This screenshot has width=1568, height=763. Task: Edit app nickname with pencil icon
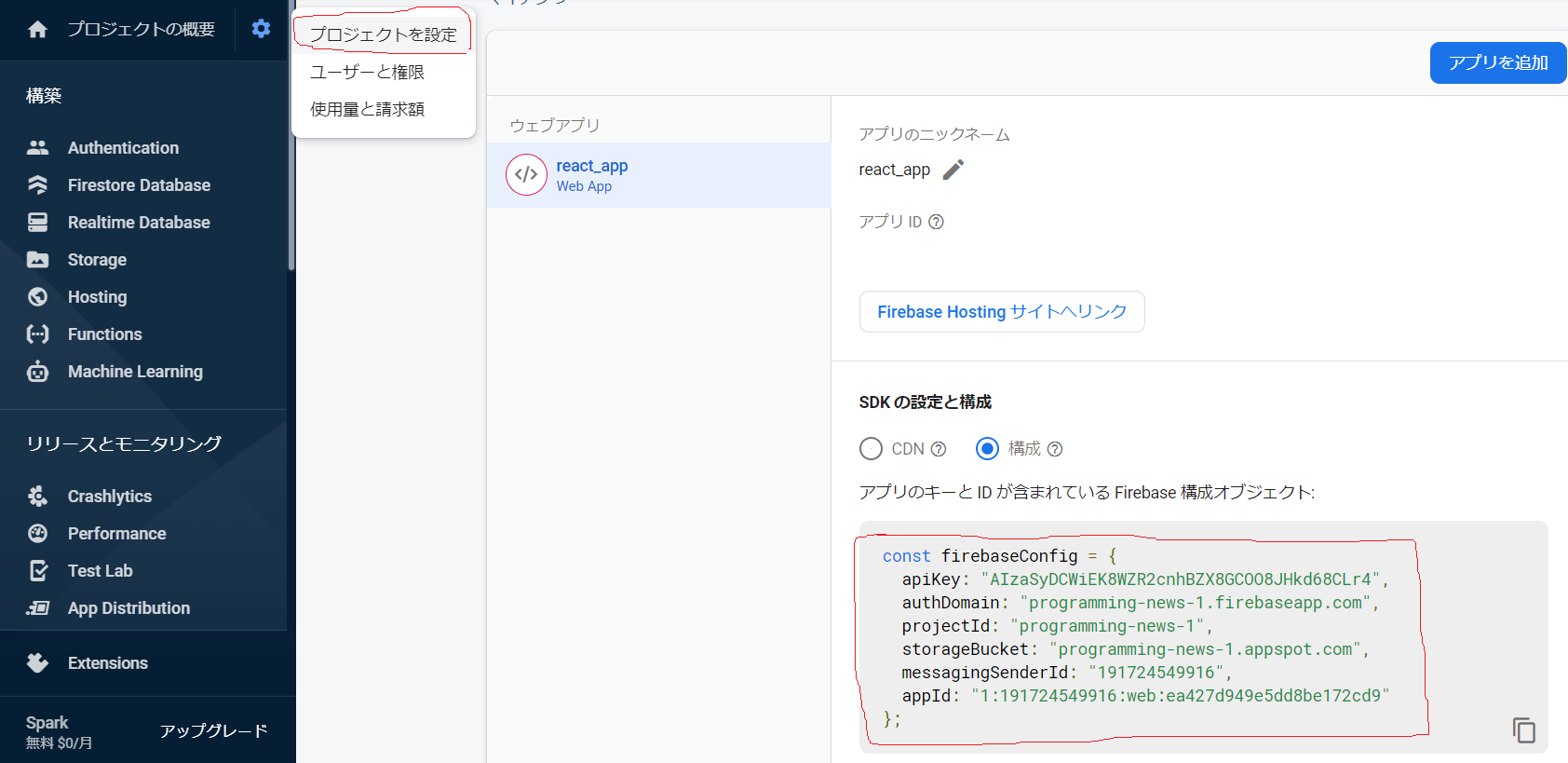pos(953,170)
